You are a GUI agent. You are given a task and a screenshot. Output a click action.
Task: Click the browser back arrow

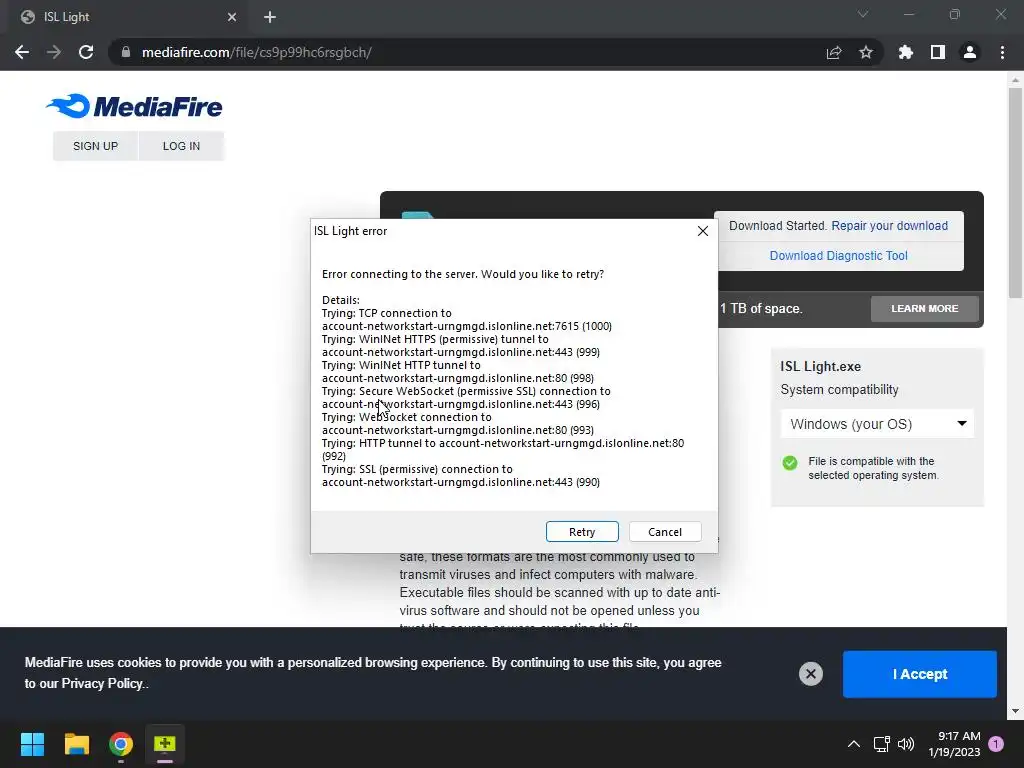pos(22,52)
